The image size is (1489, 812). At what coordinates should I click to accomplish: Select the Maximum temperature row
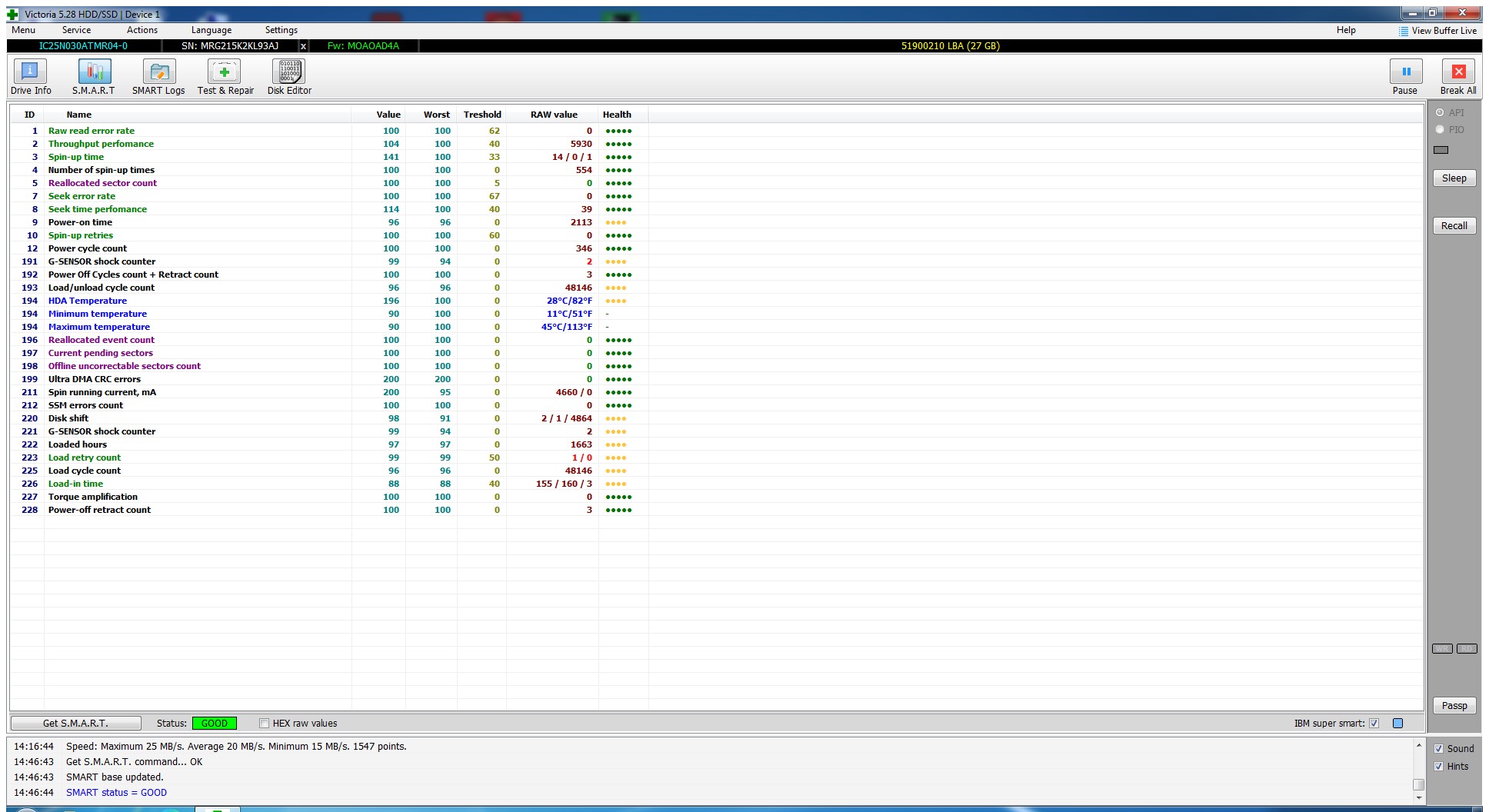(329, 327)
